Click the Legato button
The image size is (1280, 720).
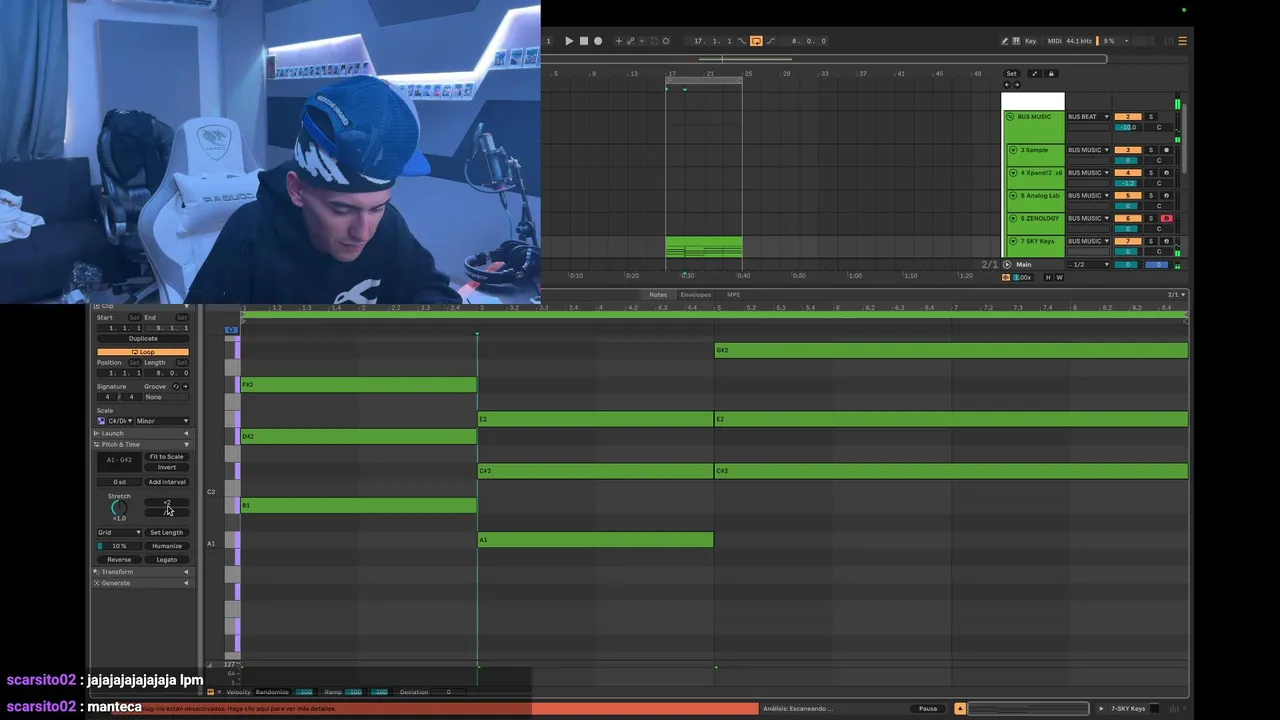(x=167, y=559)
